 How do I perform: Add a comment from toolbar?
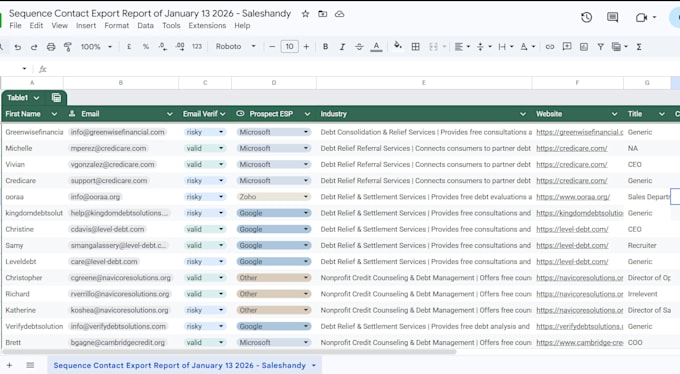(x=567, y=46)
